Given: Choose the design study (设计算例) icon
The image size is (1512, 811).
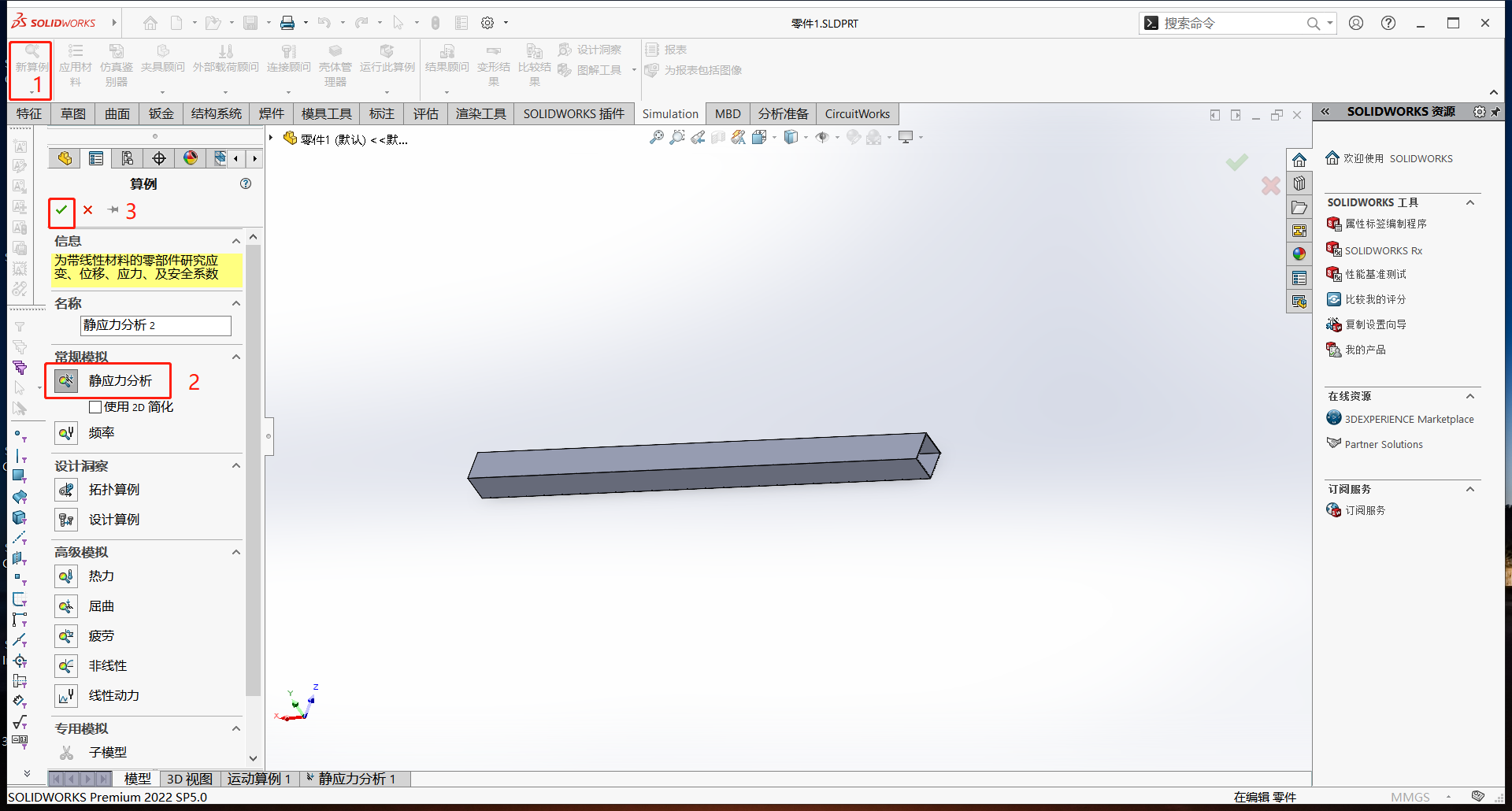Looking at the screenshot, I should (x=66, y=520).
